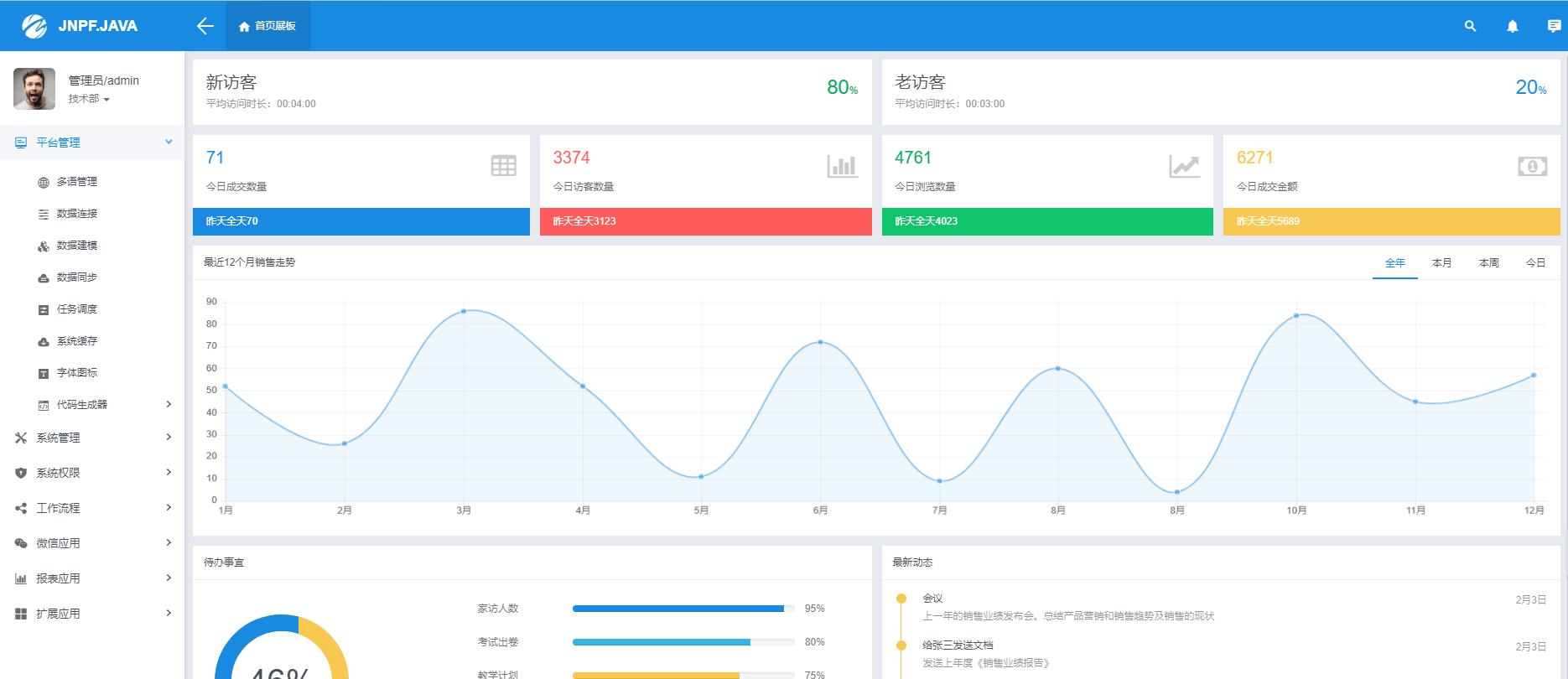Click the 报表应用 bar chart icon

[x=21, y=578]
